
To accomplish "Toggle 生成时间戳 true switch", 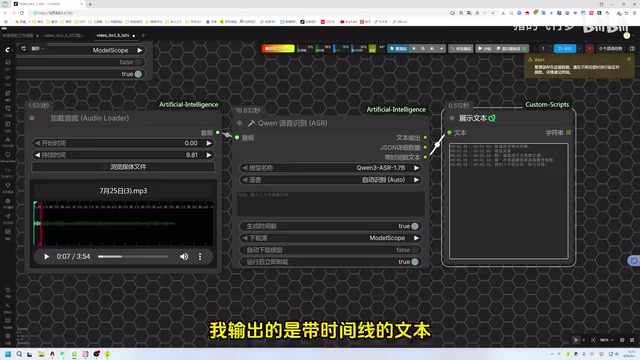I will pos(415,226).
